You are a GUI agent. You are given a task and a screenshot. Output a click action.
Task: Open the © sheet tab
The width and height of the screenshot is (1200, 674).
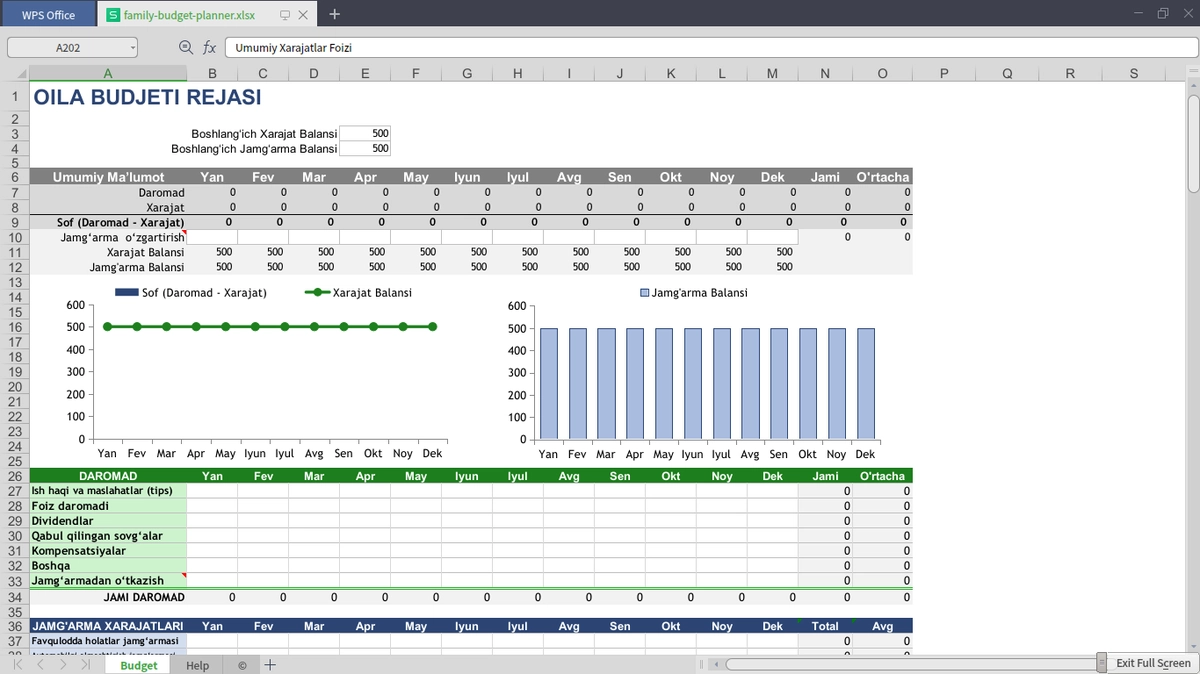pos(242,665)
